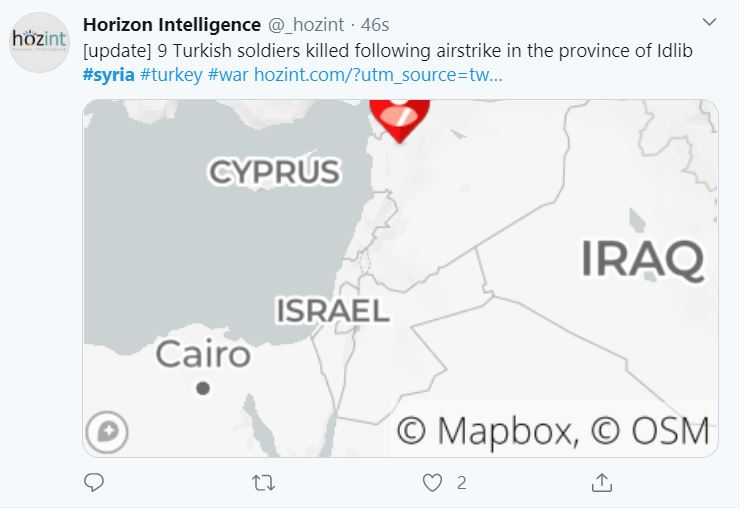Click the likes count number 2
The height and width of the screenshot is (508, 741).
[x=462, y=483]
